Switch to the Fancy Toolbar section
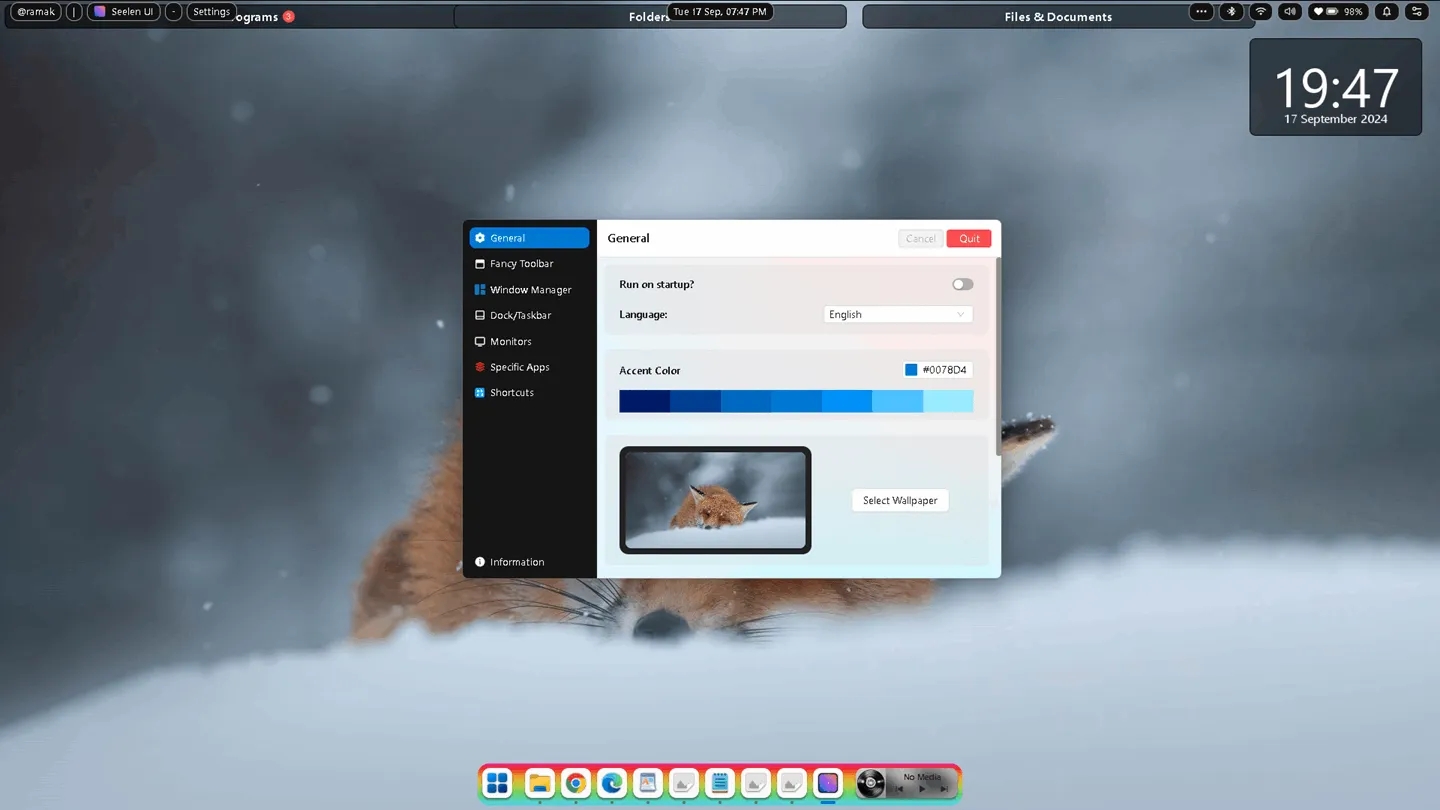 521,264
